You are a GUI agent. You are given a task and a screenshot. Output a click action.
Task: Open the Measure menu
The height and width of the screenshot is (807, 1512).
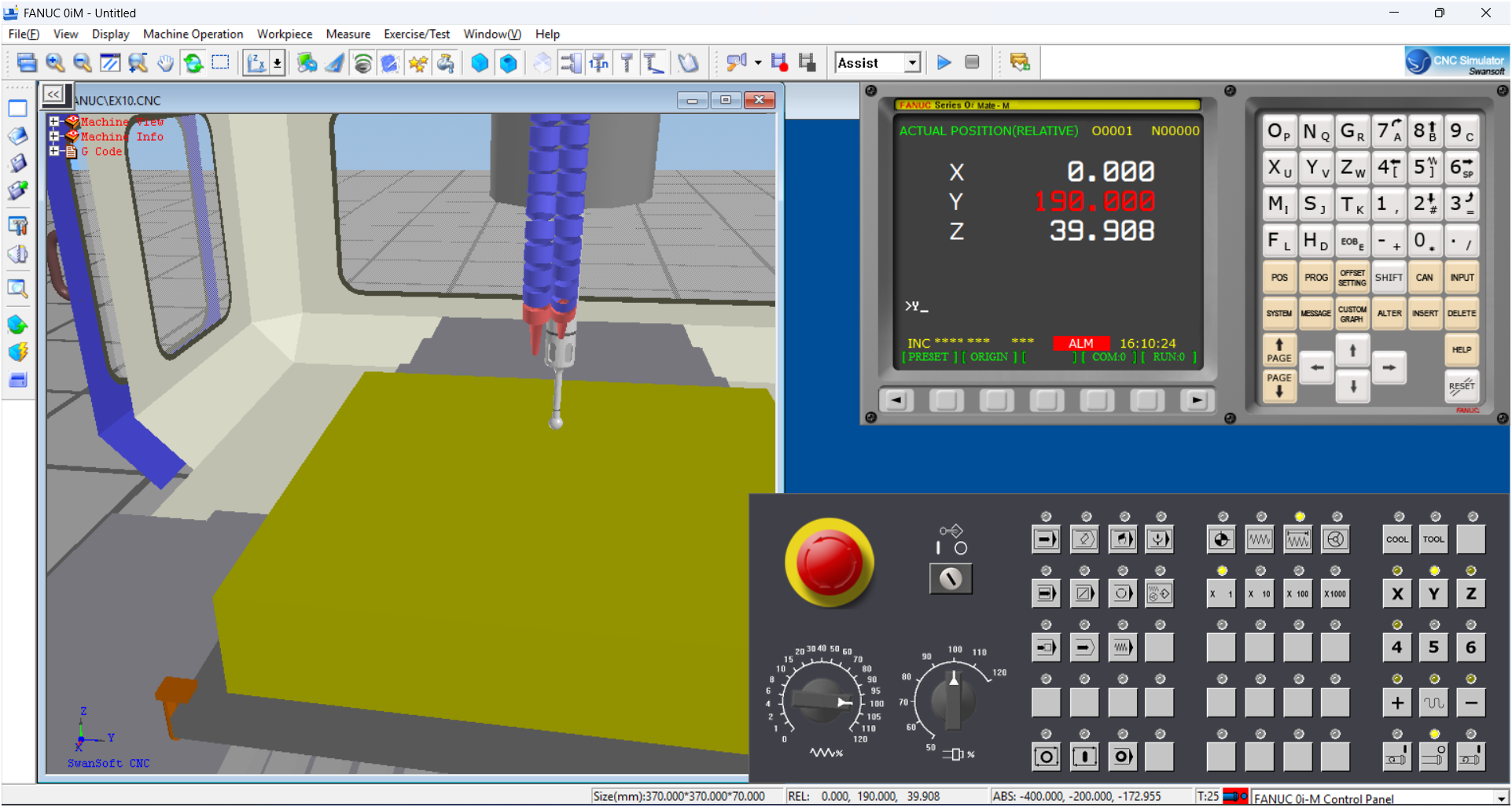(x=348, y=34)
